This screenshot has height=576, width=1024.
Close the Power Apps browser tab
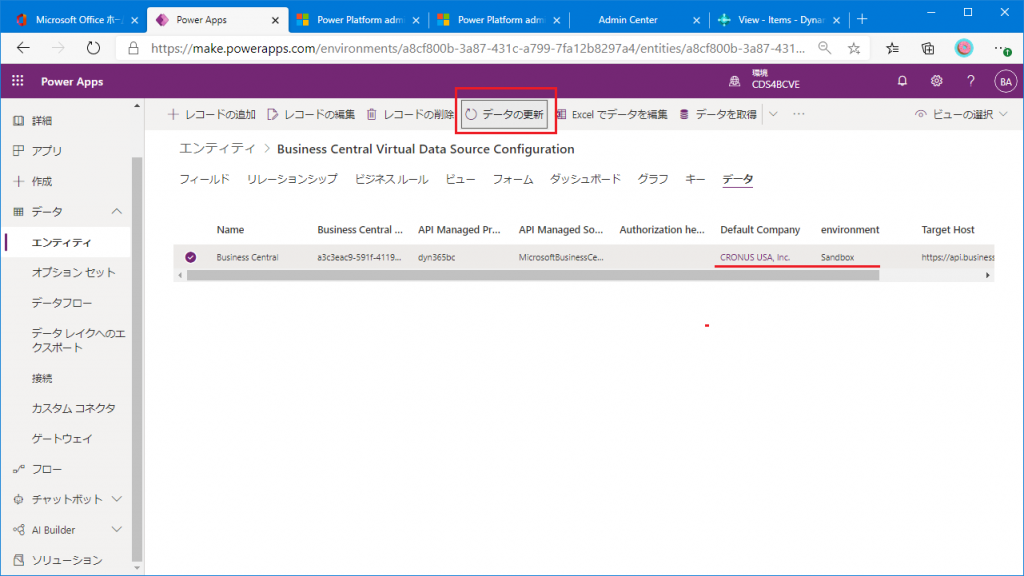tap(275, 20)
